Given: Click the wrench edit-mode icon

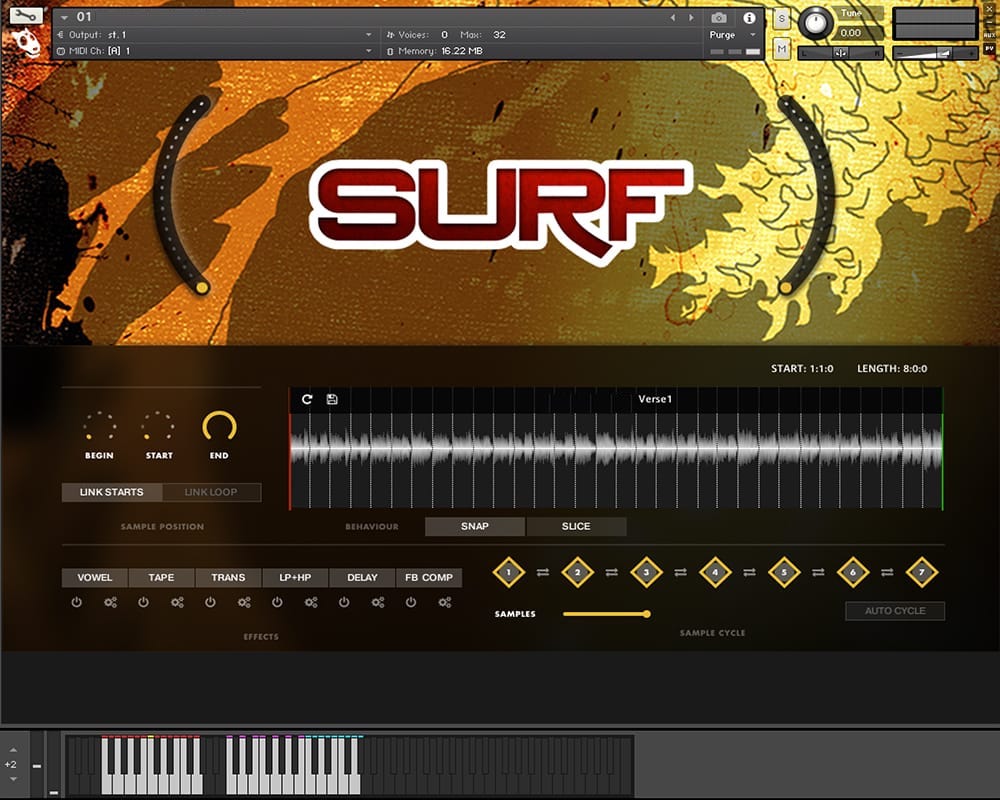Looking at the screenshot, I should pyautogui.click(x=27, y=16).
